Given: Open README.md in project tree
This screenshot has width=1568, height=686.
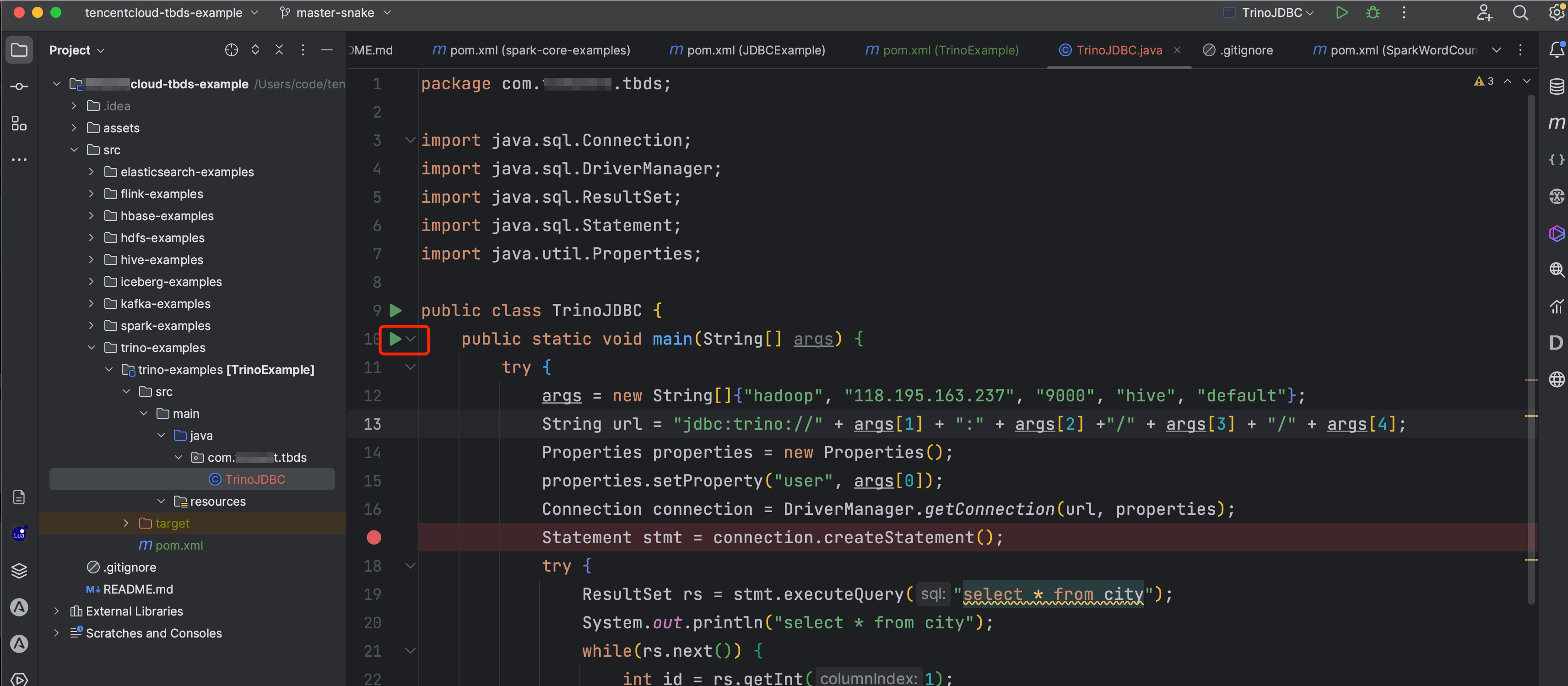Looking at the screenshot, I should pyautogui.click(x=138, y=589).
